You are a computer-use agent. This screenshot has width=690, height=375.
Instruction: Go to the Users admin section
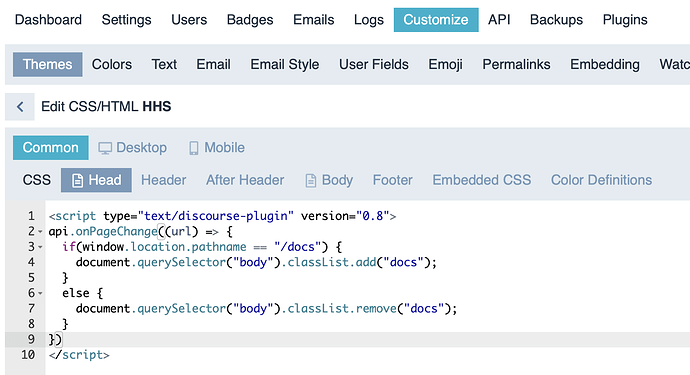click(189, 20)
